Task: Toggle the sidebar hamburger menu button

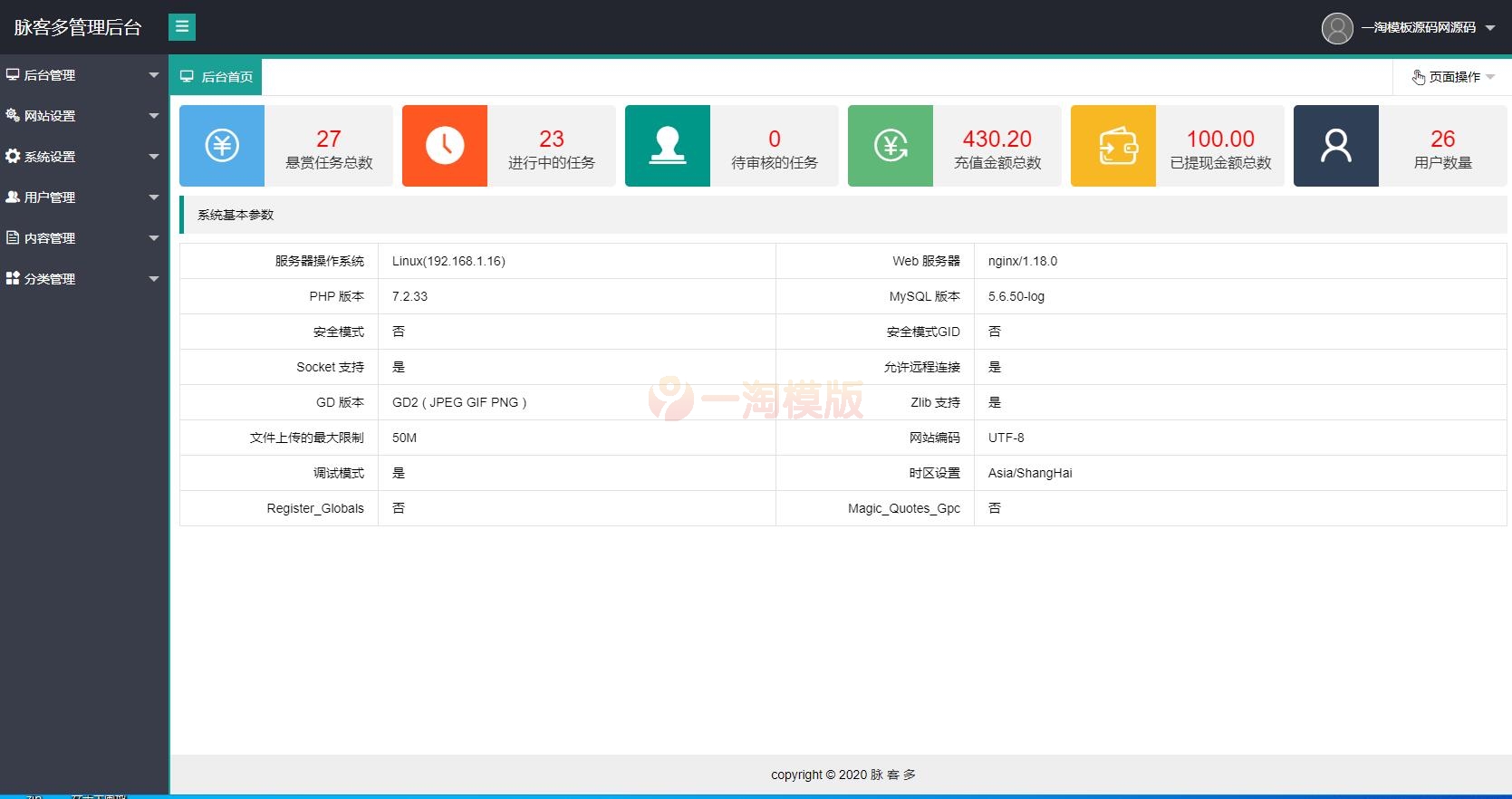Action: point(182,27)
